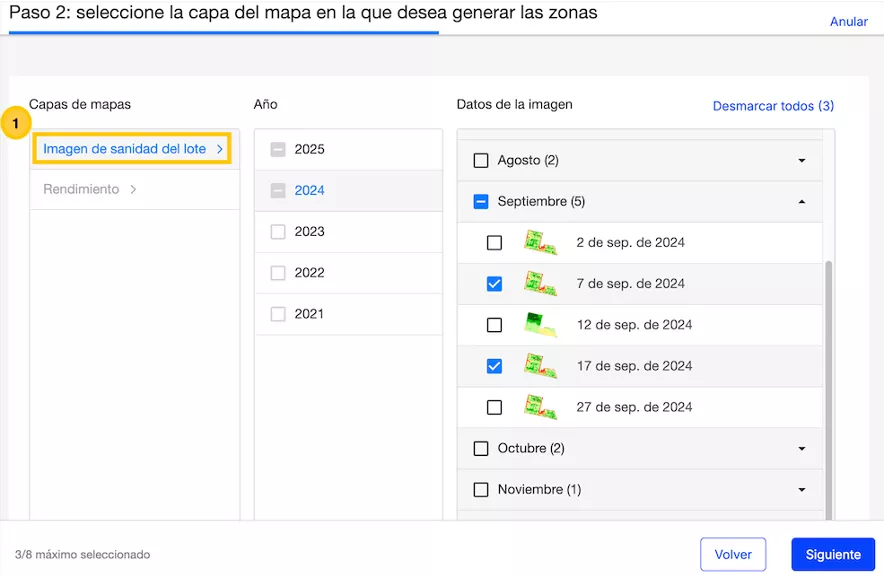Image resolution: width=884 pixels, height=578 pixels.
Task: Toggle the Septiembre (5) month checkbox
Action: 481,202
